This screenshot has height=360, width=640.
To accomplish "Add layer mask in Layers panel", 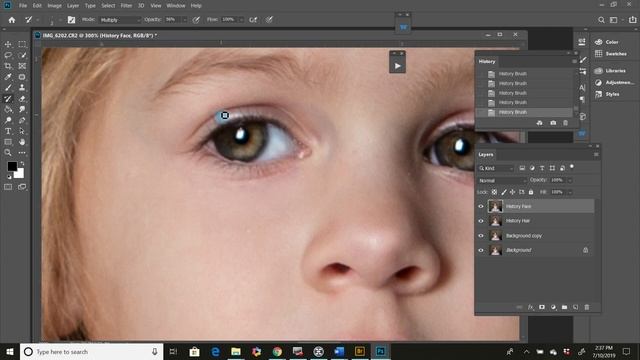I will (542, 307).
